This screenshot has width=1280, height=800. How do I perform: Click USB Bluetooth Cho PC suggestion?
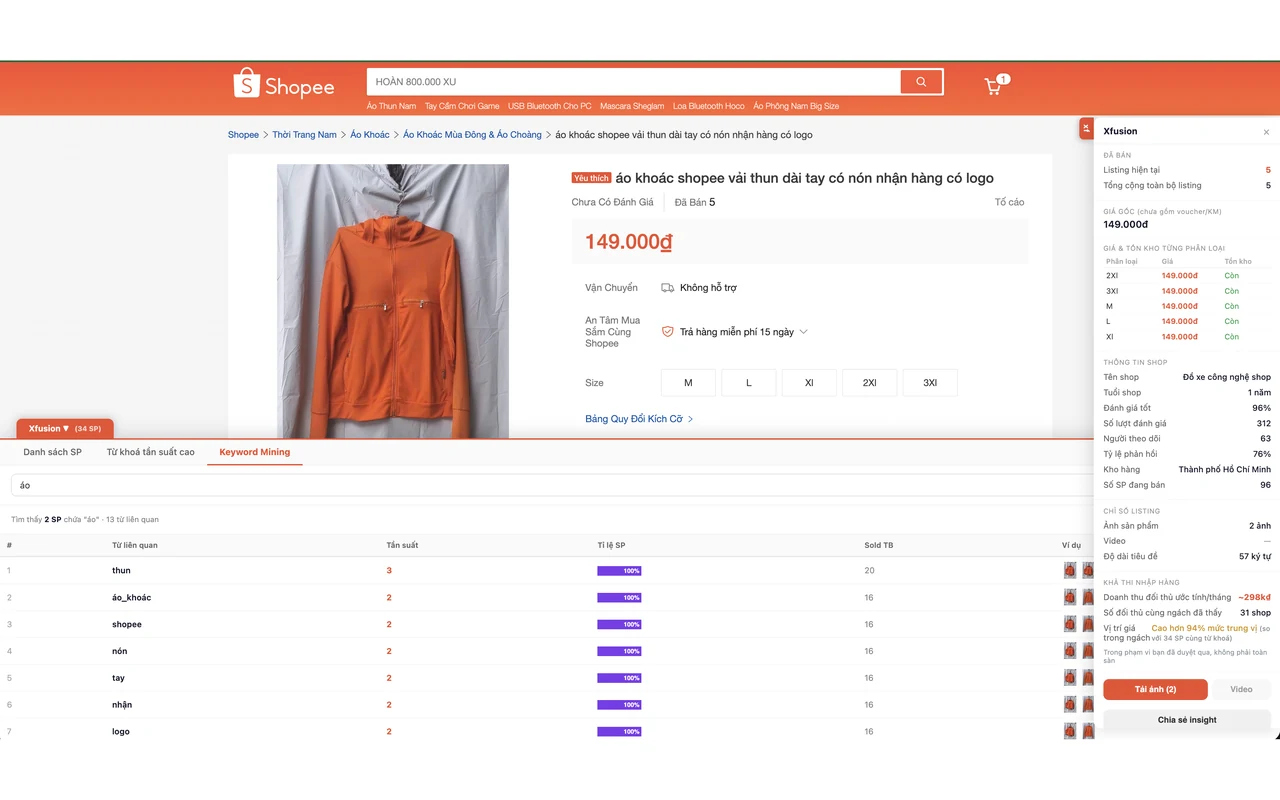click(x=550, y=106)
